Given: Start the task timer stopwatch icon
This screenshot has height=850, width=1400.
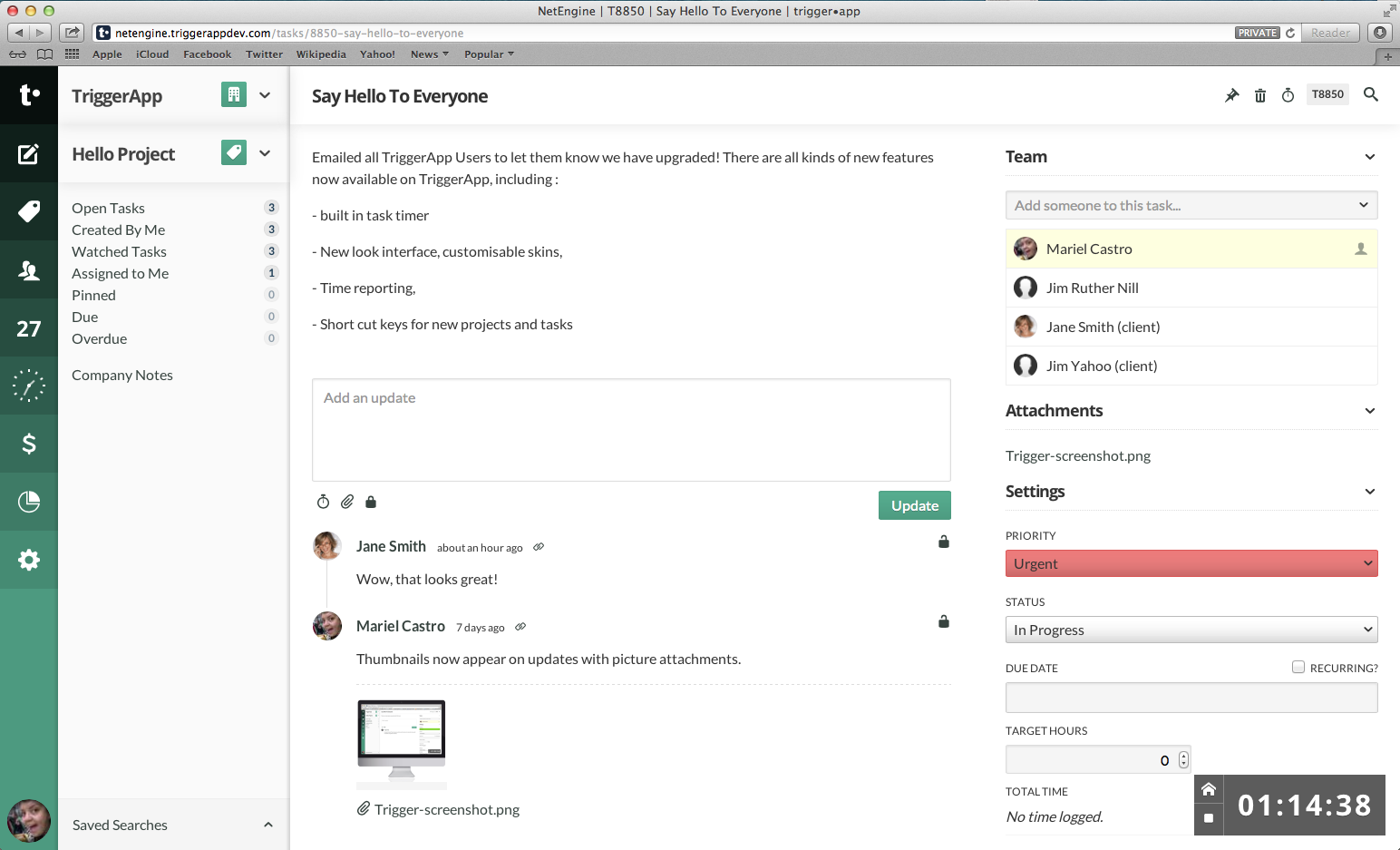Looking at the screenshot, I should (1288, 94).
